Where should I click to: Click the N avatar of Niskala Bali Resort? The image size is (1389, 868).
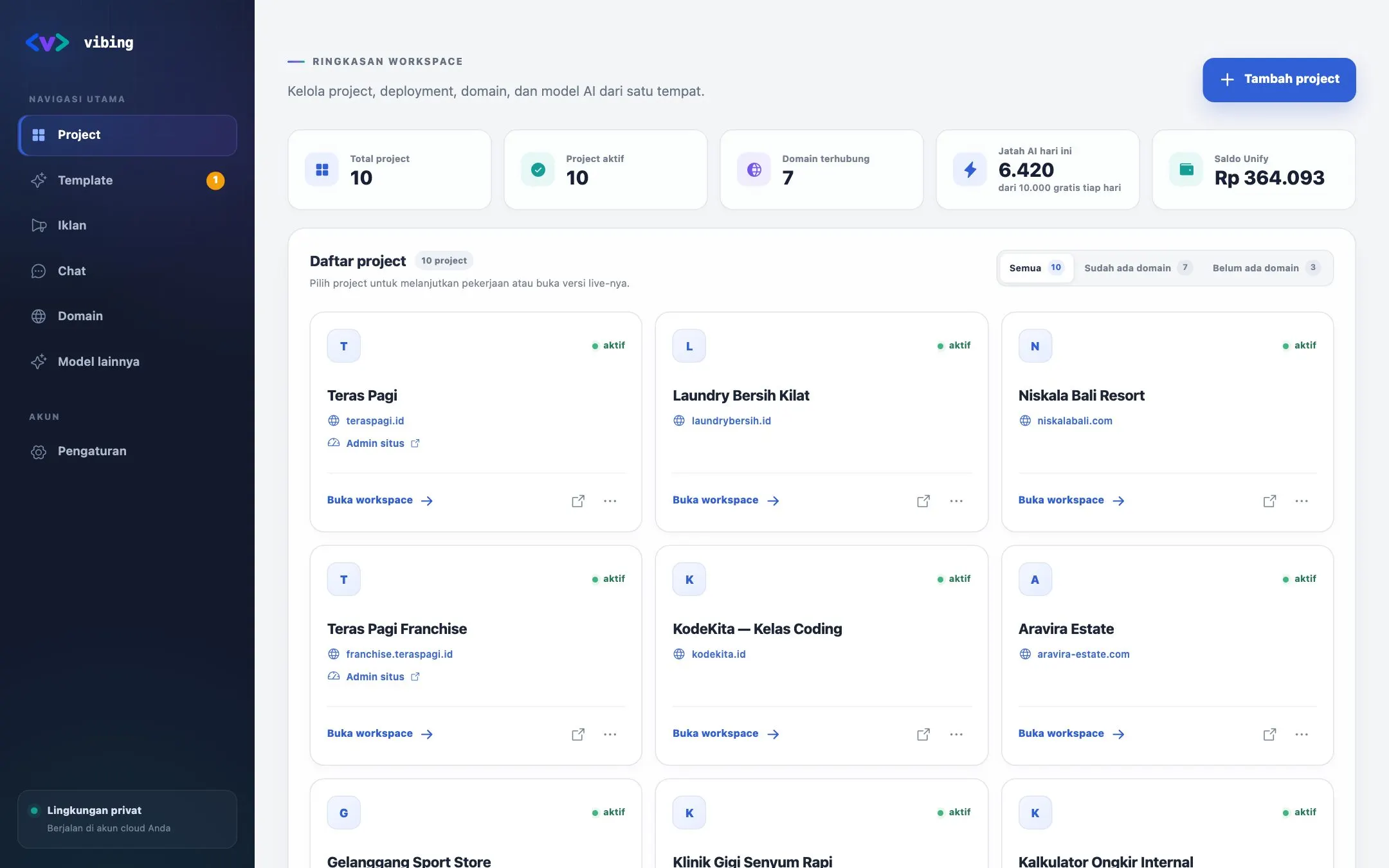1035,347
